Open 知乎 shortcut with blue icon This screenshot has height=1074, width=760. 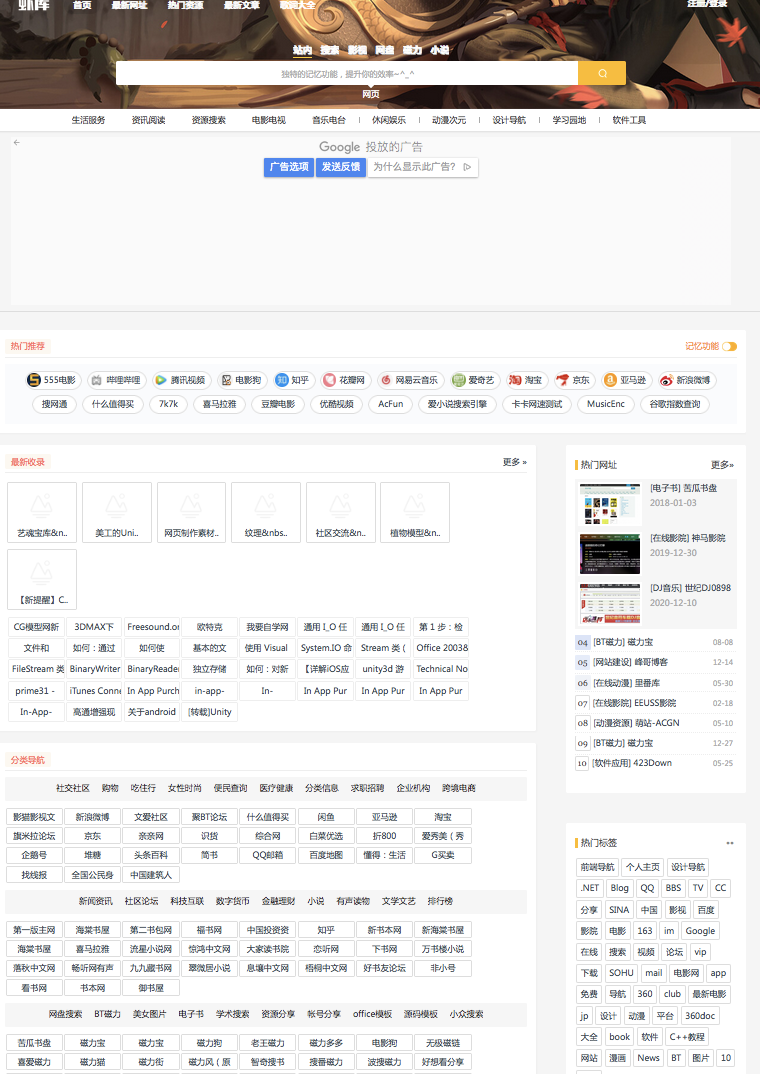point(292,380)
